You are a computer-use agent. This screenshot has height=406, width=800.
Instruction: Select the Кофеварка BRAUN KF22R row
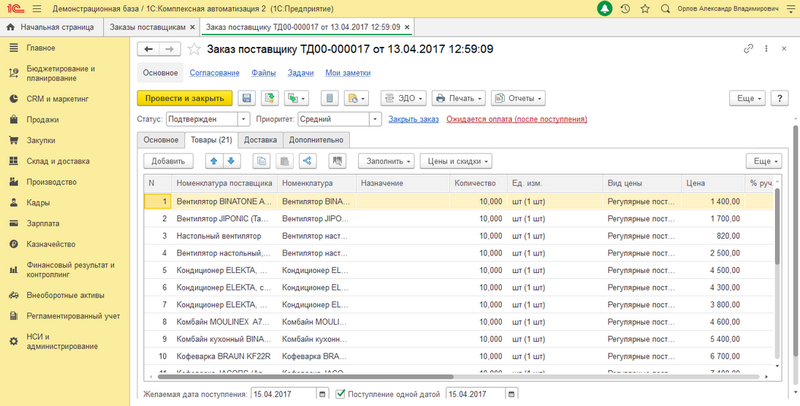click(x=300, y=356)
